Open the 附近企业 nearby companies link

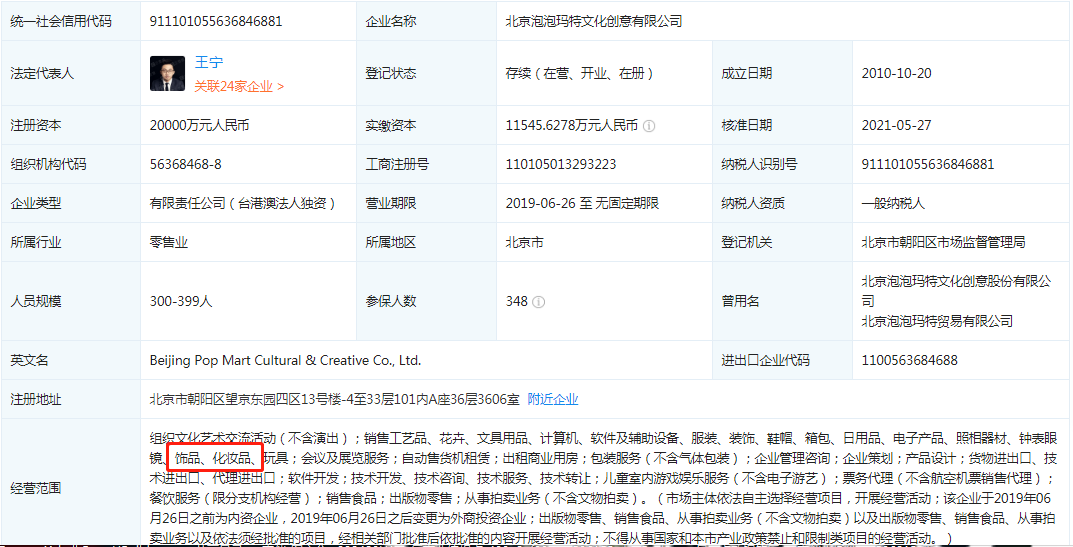(553, 399)
